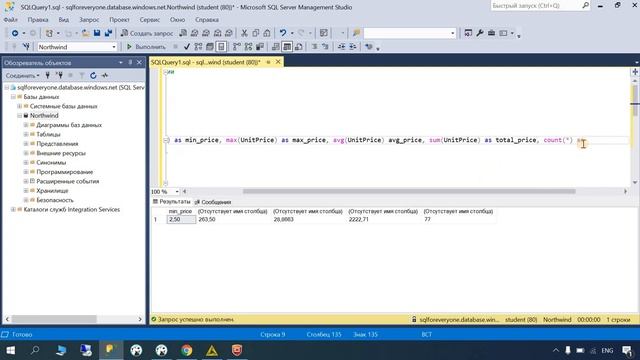Click the Quick Launch search magnifier icon

(x=585, y=6)
